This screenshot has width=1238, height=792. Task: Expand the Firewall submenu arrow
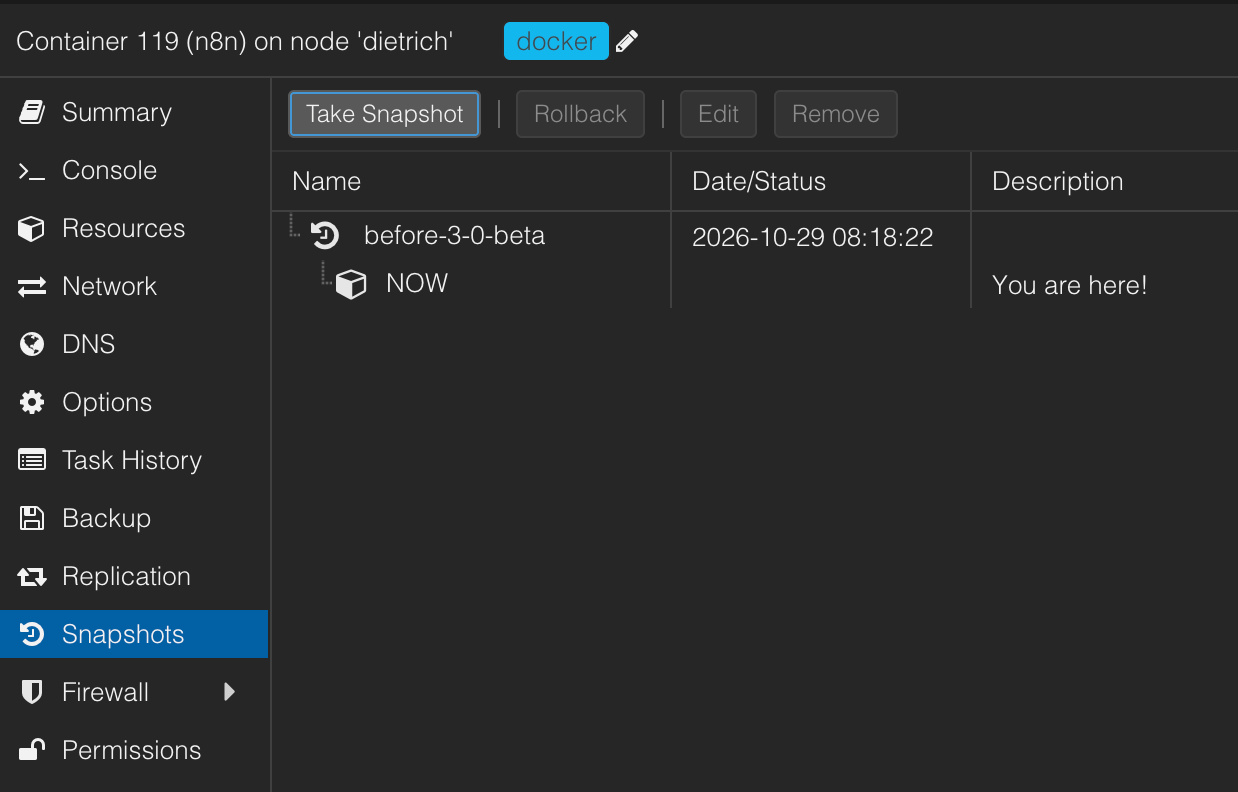pos(230,692)
